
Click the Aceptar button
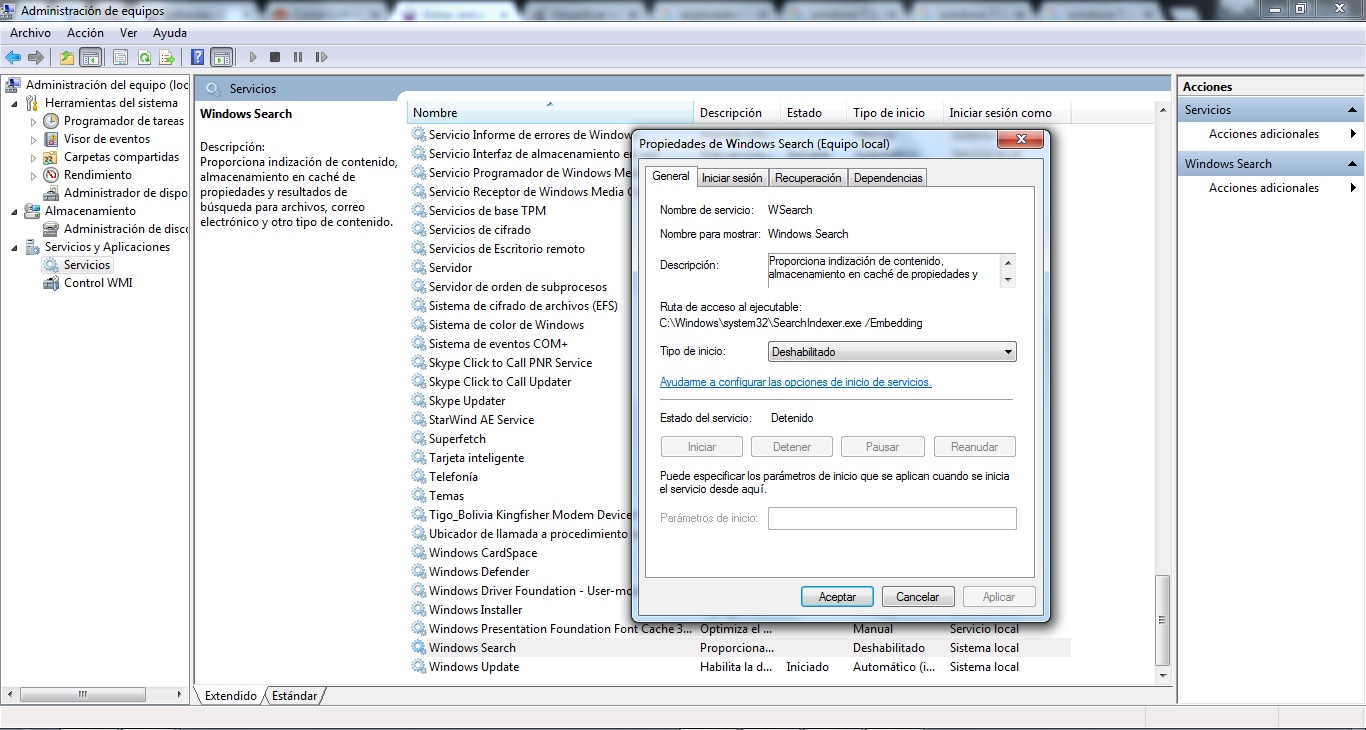point(837,597)
